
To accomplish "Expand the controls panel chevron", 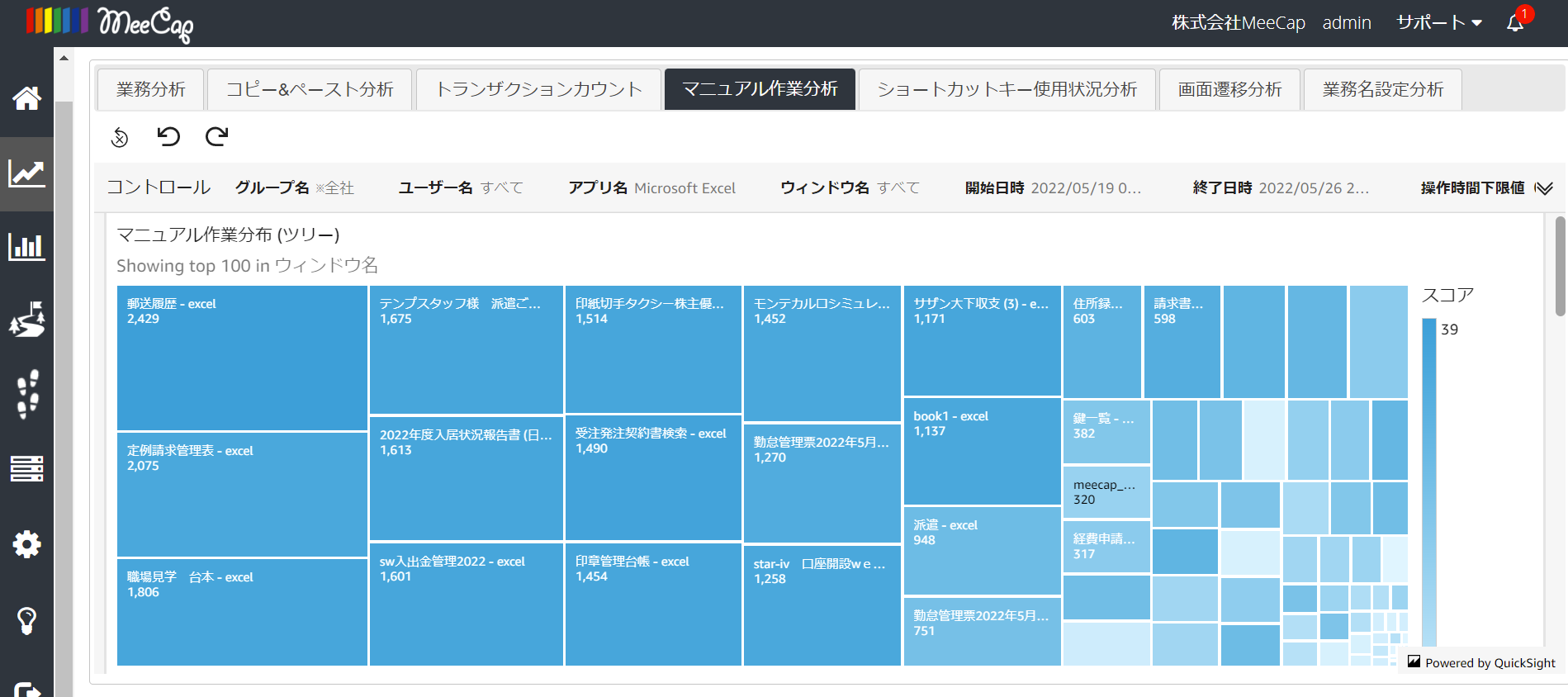I will point(1543,188).
